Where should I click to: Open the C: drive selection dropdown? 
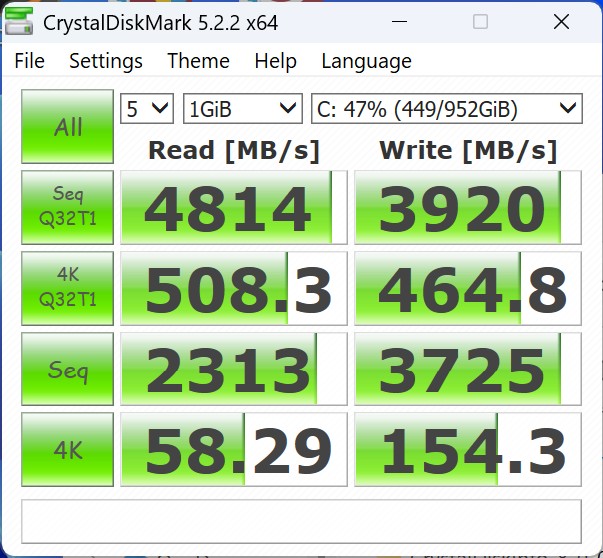(446, 108)
